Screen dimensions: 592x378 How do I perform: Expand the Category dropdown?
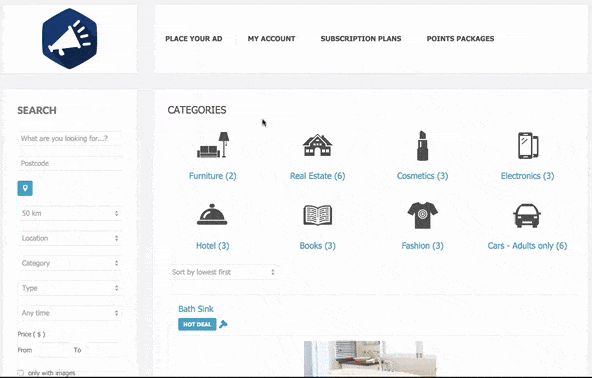70,263
